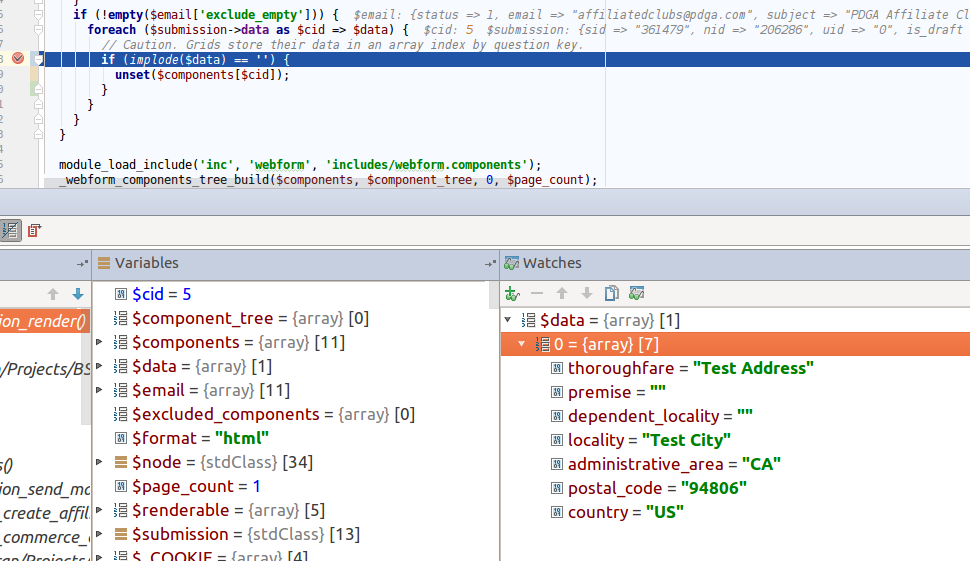Image resolution: width=970 pixels, height=561 pixels.
Task: Move watch down with arrow icon
Action: click(586, 293)
